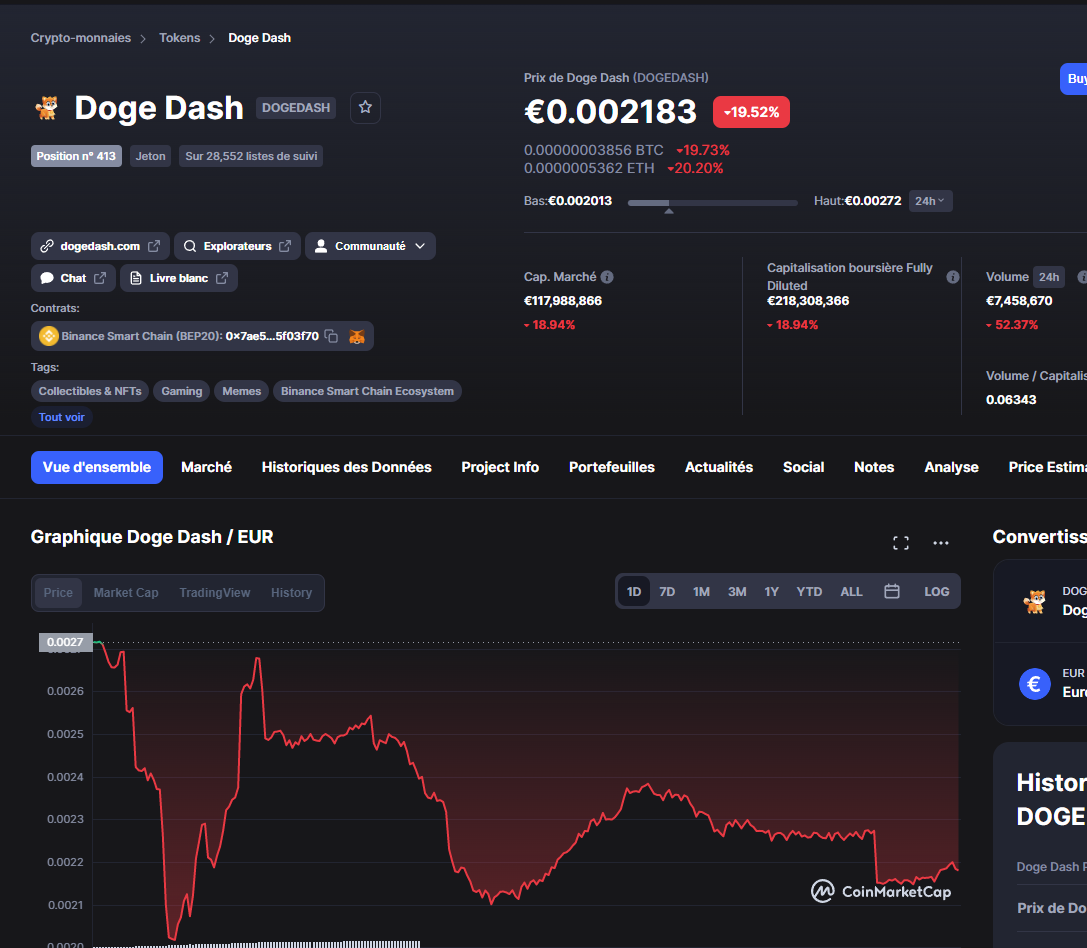Open the chart calendar date picker

pos(892,592)
